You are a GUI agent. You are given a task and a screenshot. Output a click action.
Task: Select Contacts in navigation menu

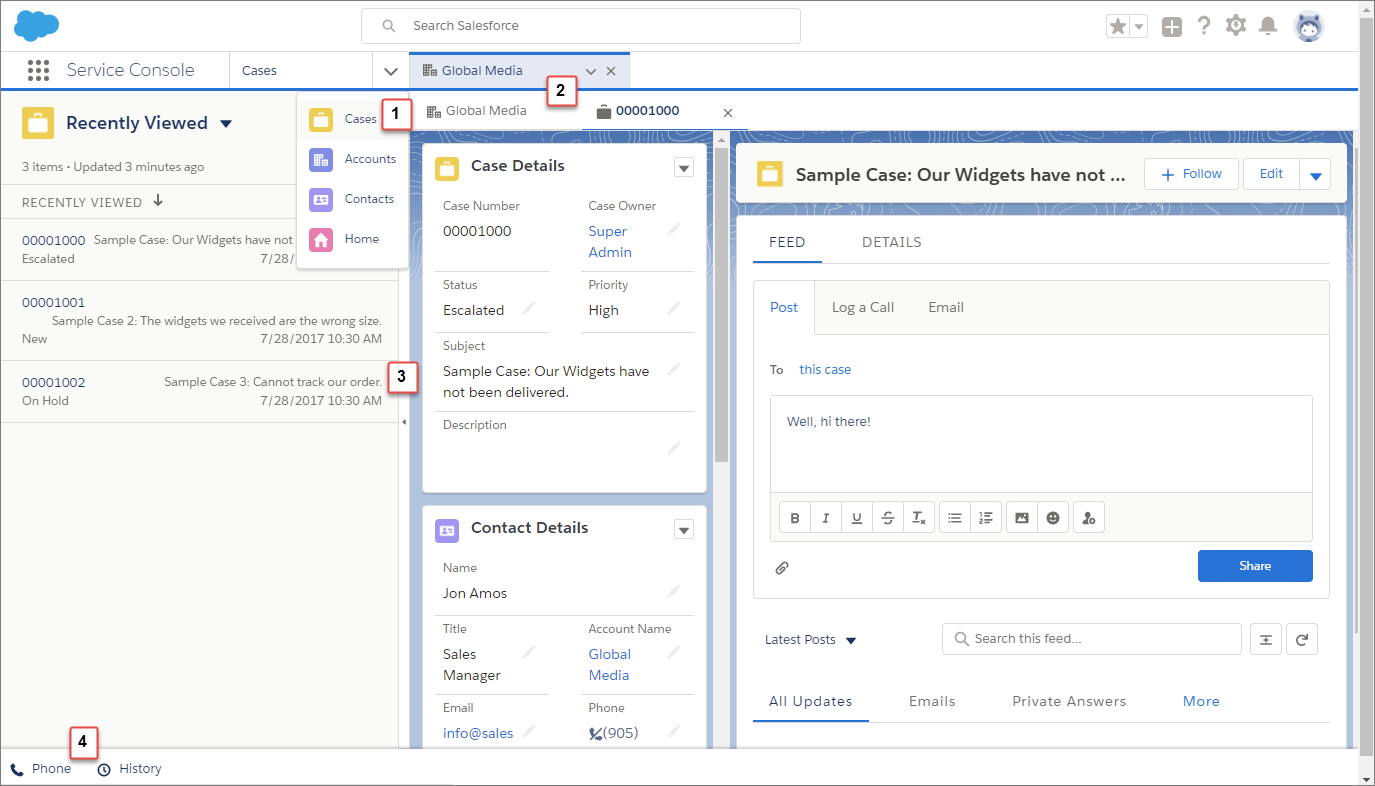(x=353, y=199)
